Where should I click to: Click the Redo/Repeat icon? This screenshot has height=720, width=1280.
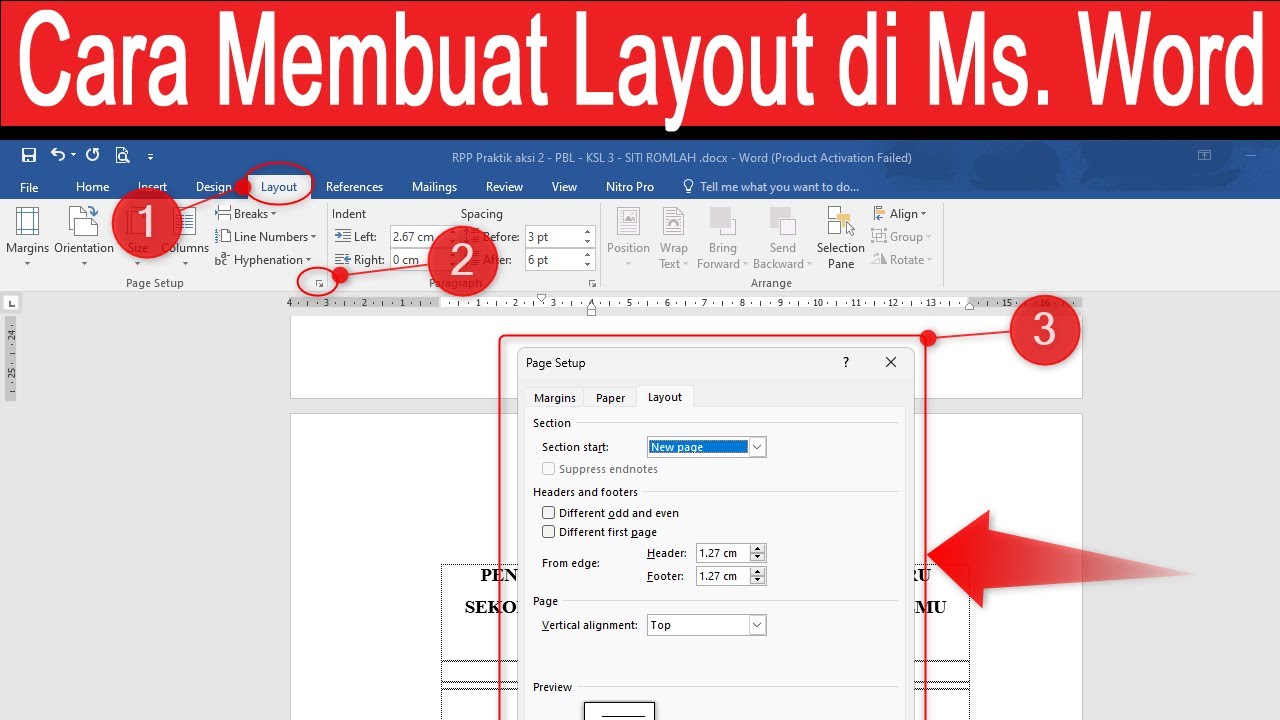pos(92,155)
